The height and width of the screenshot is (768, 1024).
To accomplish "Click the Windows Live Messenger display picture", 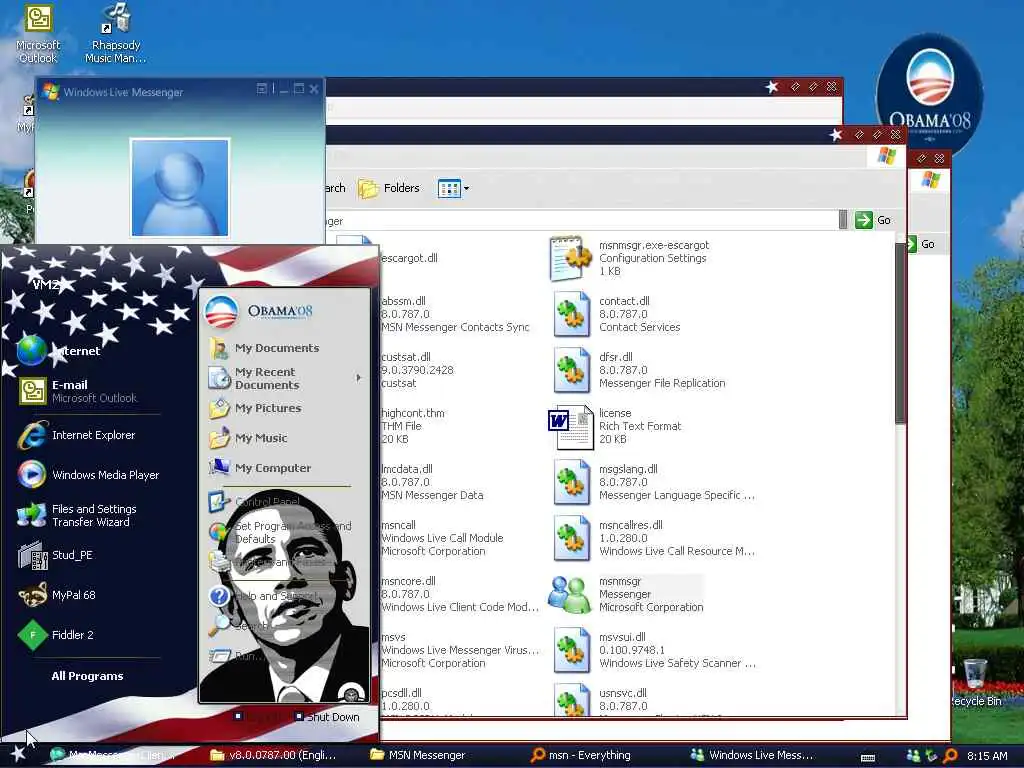I will click(180, 187).
